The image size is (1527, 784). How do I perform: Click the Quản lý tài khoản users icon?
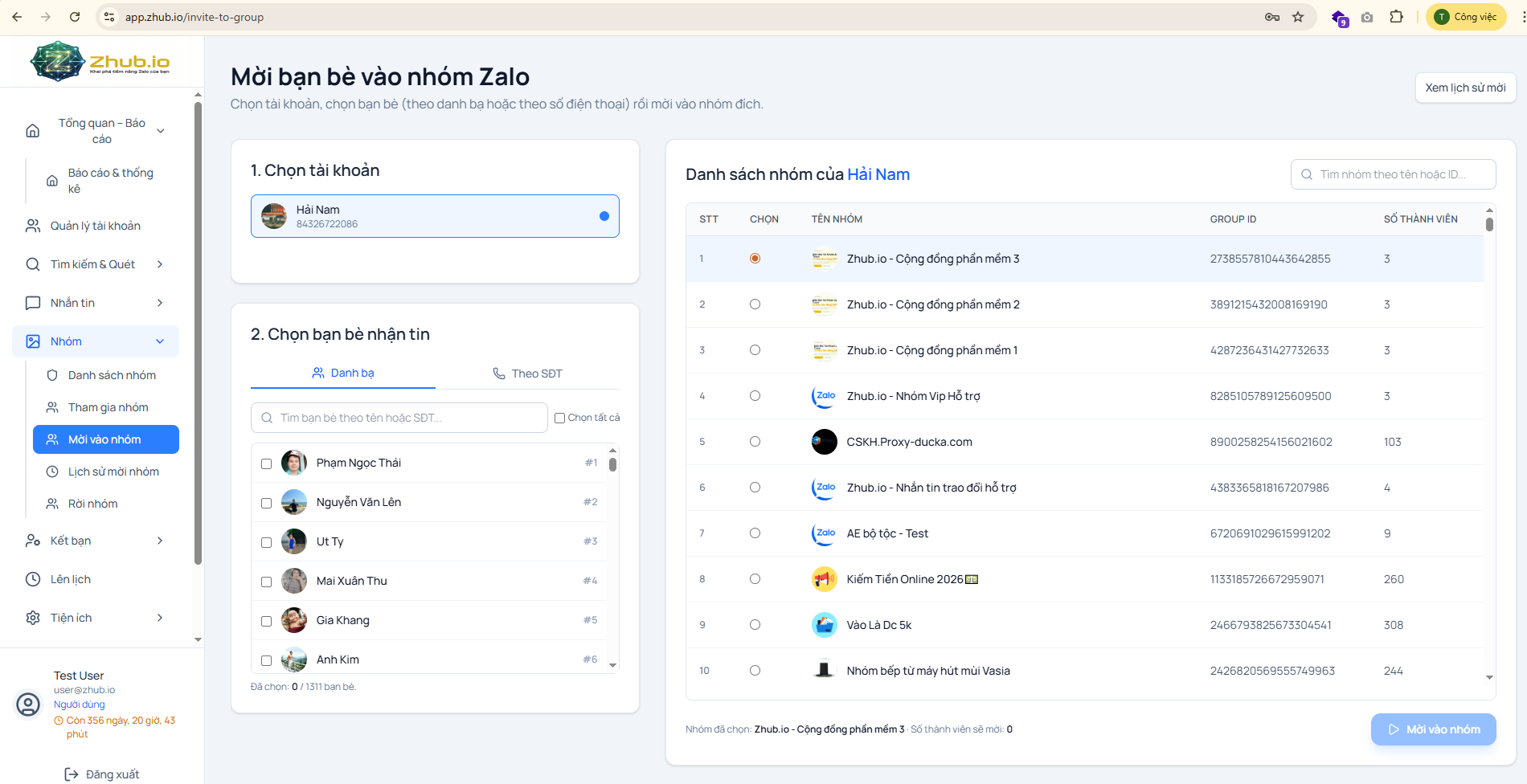coord(33,226)
